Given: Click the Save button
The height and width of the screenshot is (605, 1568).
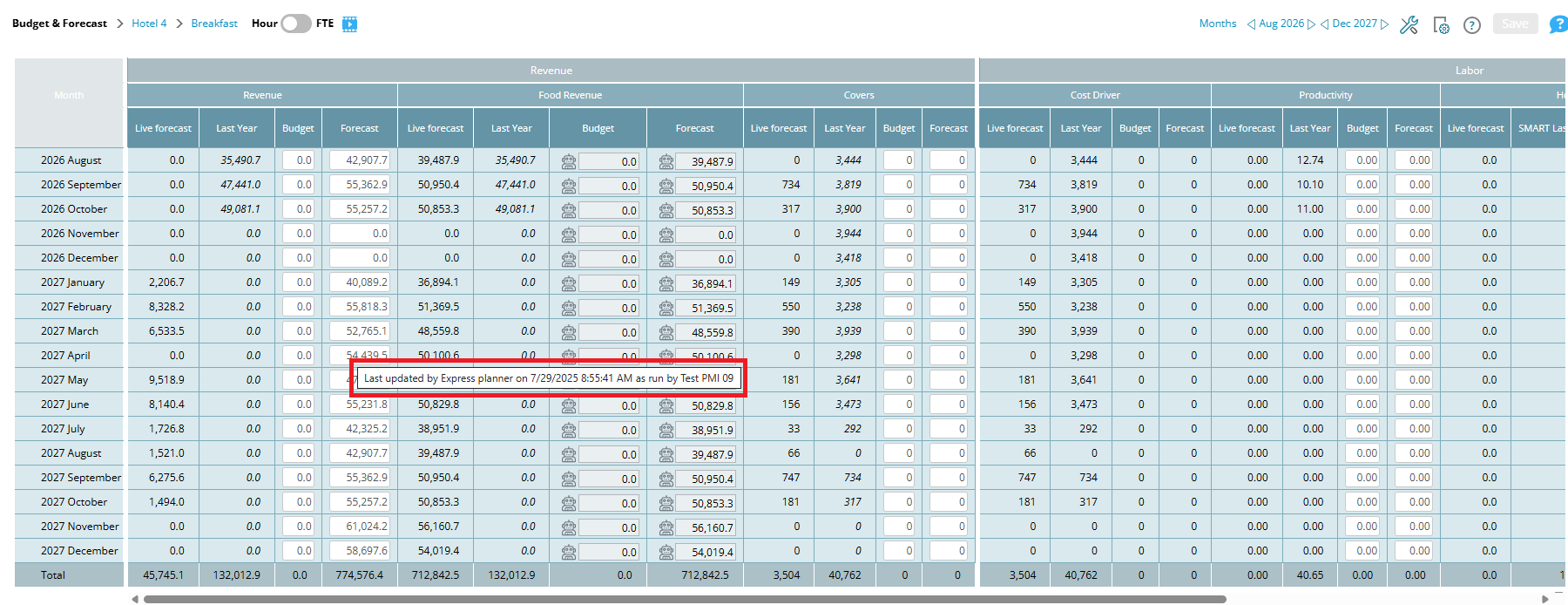Looking at the screenshot, I should tap(1515, 24).
